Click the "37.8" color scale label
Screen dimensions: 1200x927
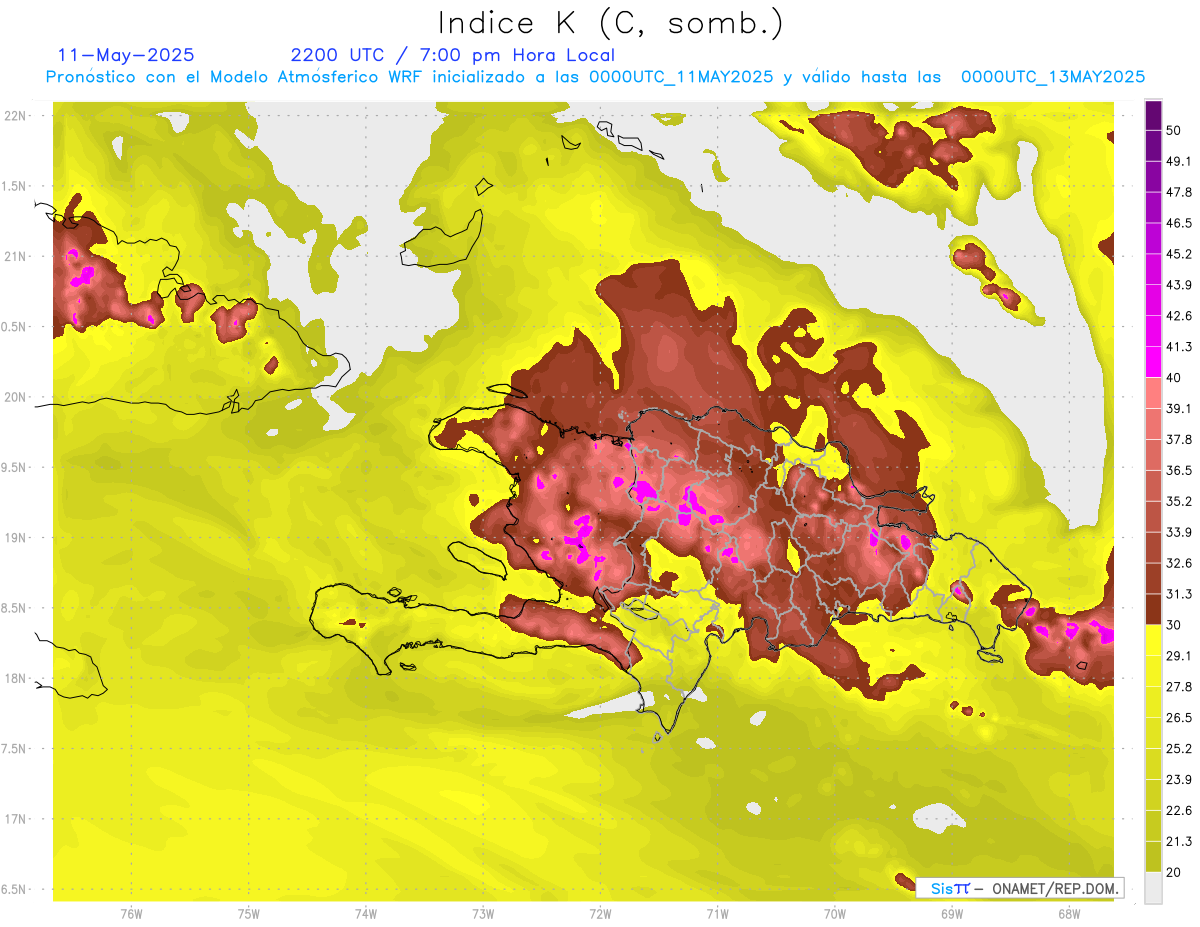pyautogui.click(x=1179, y=439)
